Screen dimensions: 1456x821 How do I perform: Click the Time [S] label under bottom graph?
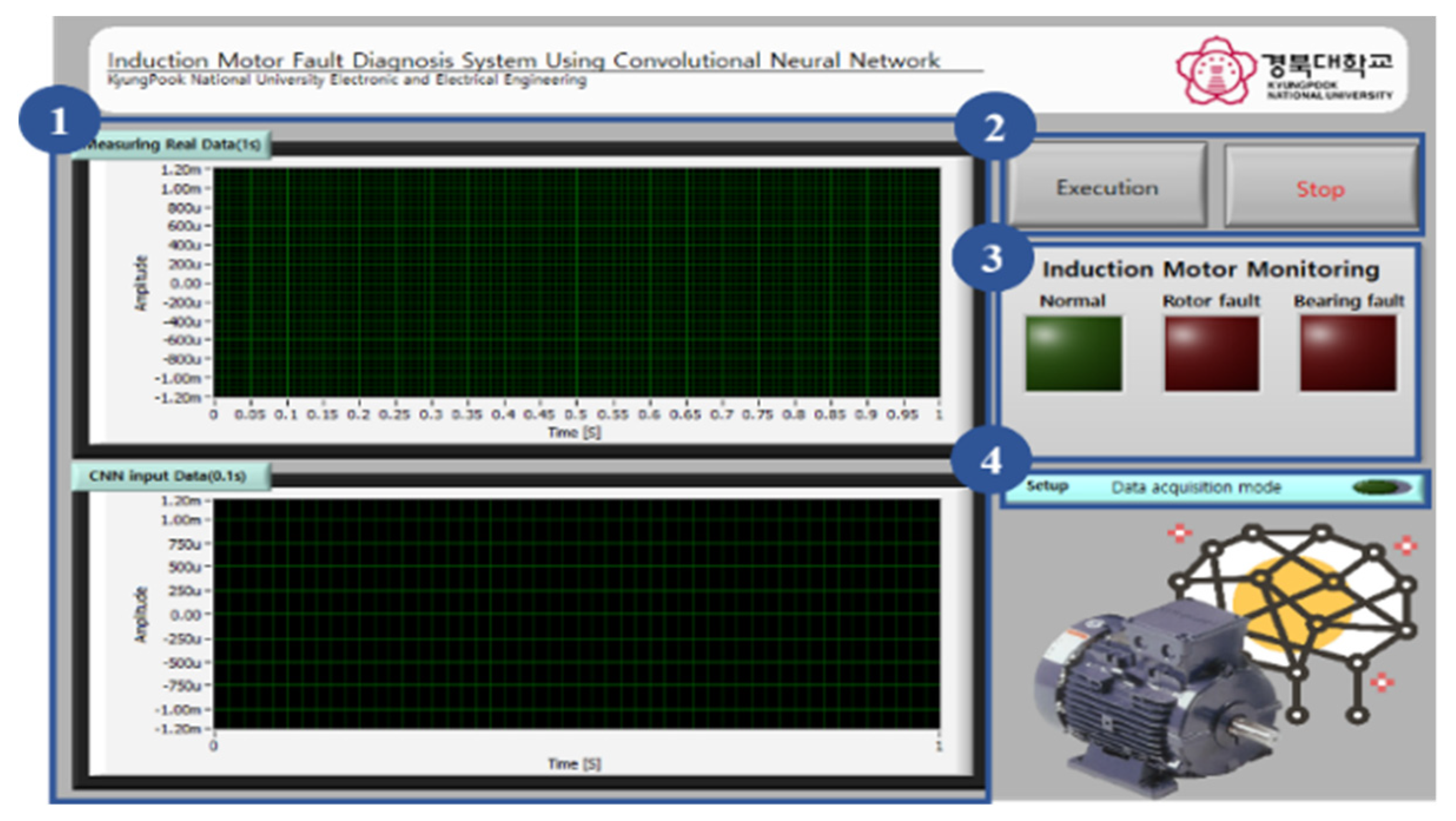click(x=574, y=764)
